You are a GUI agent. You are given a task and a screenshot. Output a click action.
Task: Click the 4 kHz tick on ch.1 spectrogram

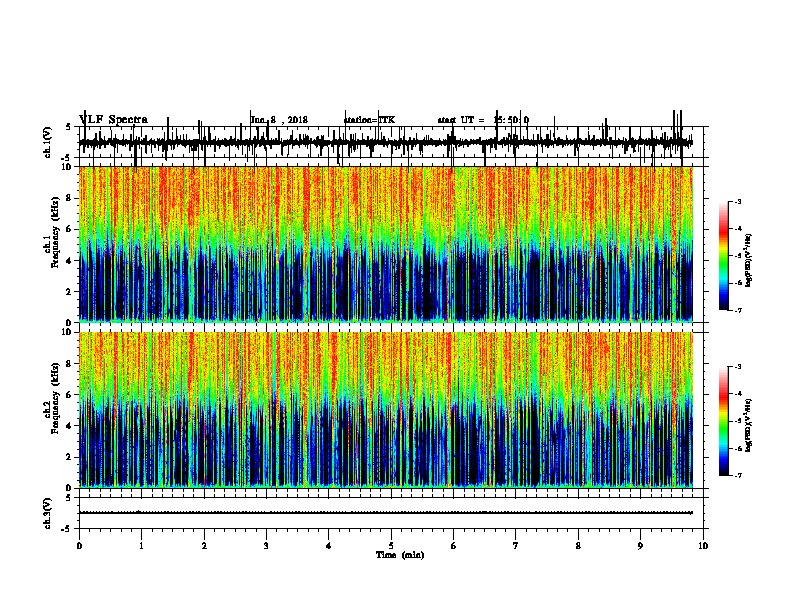click(x=70, y=261)
